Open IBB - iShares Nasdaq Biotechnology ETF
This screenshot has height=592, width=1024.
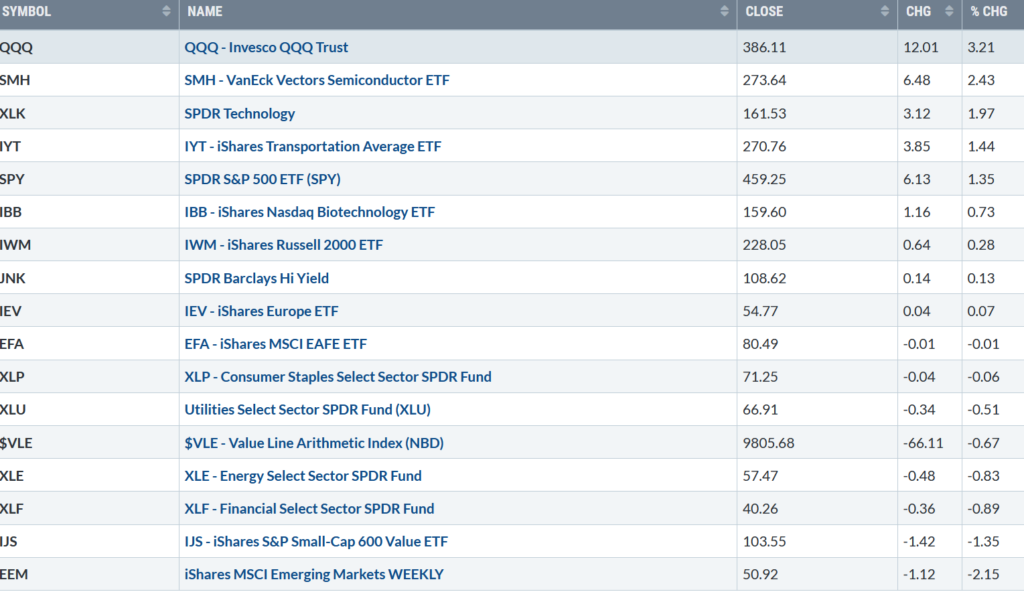point(310,212)
